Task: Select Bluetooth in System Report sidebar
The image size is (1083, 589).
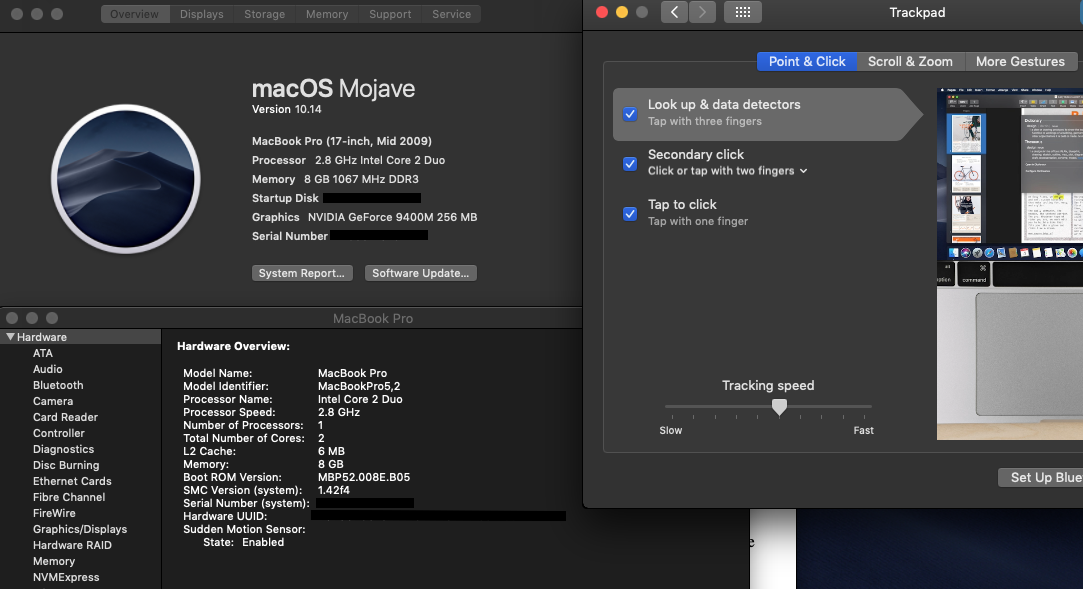Action: 58,385
